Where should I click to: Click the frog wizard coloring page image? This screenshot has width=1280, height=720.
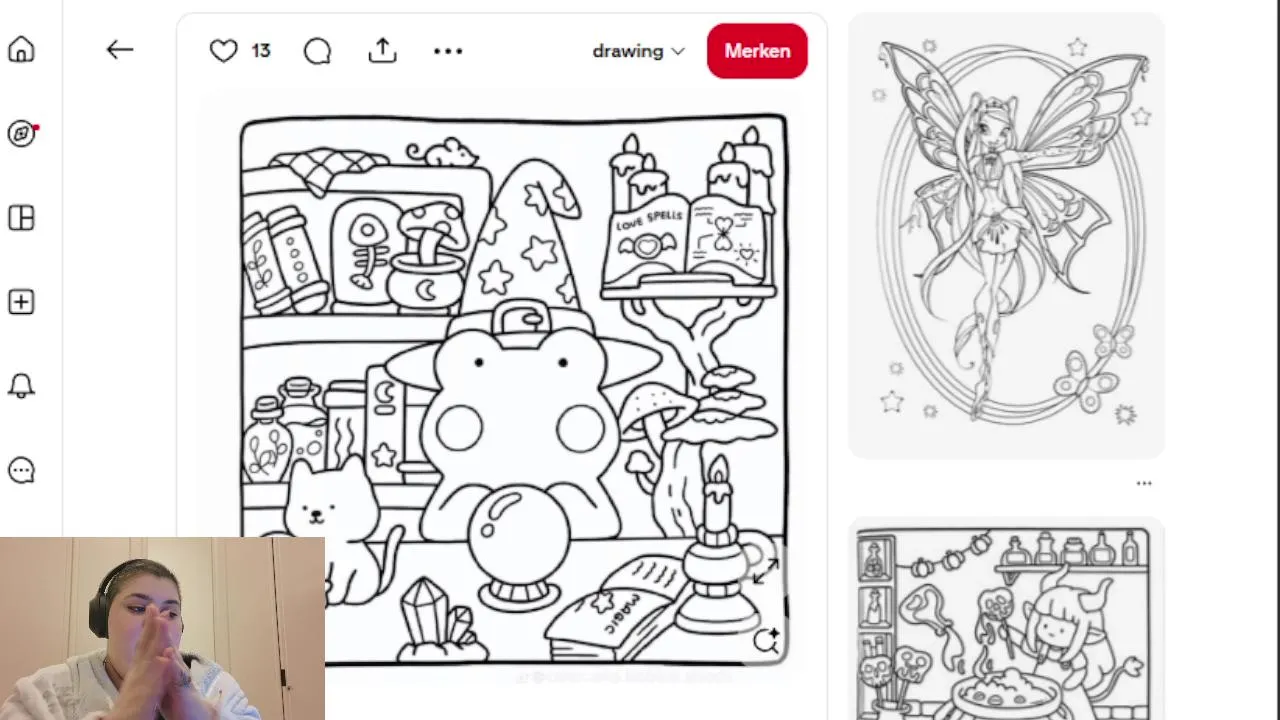(514, 390)
